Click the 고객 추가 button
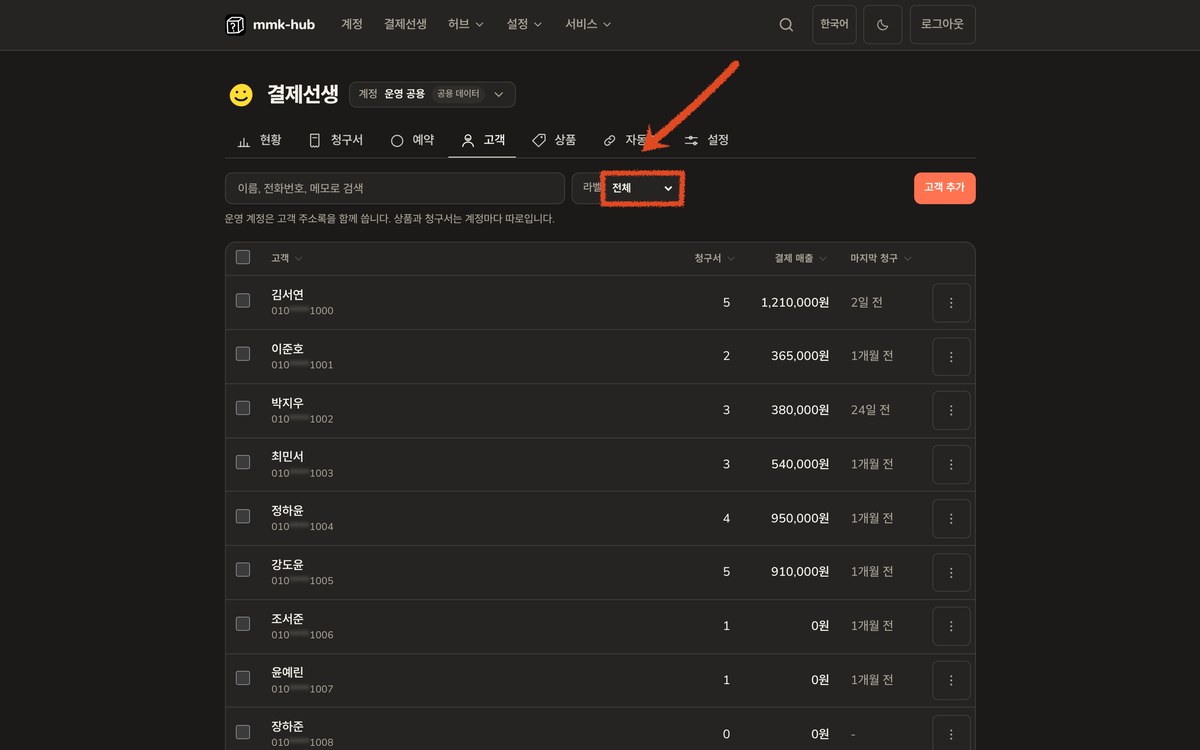1200x750 pixels. pyautogui.click(x=945, y=188)
